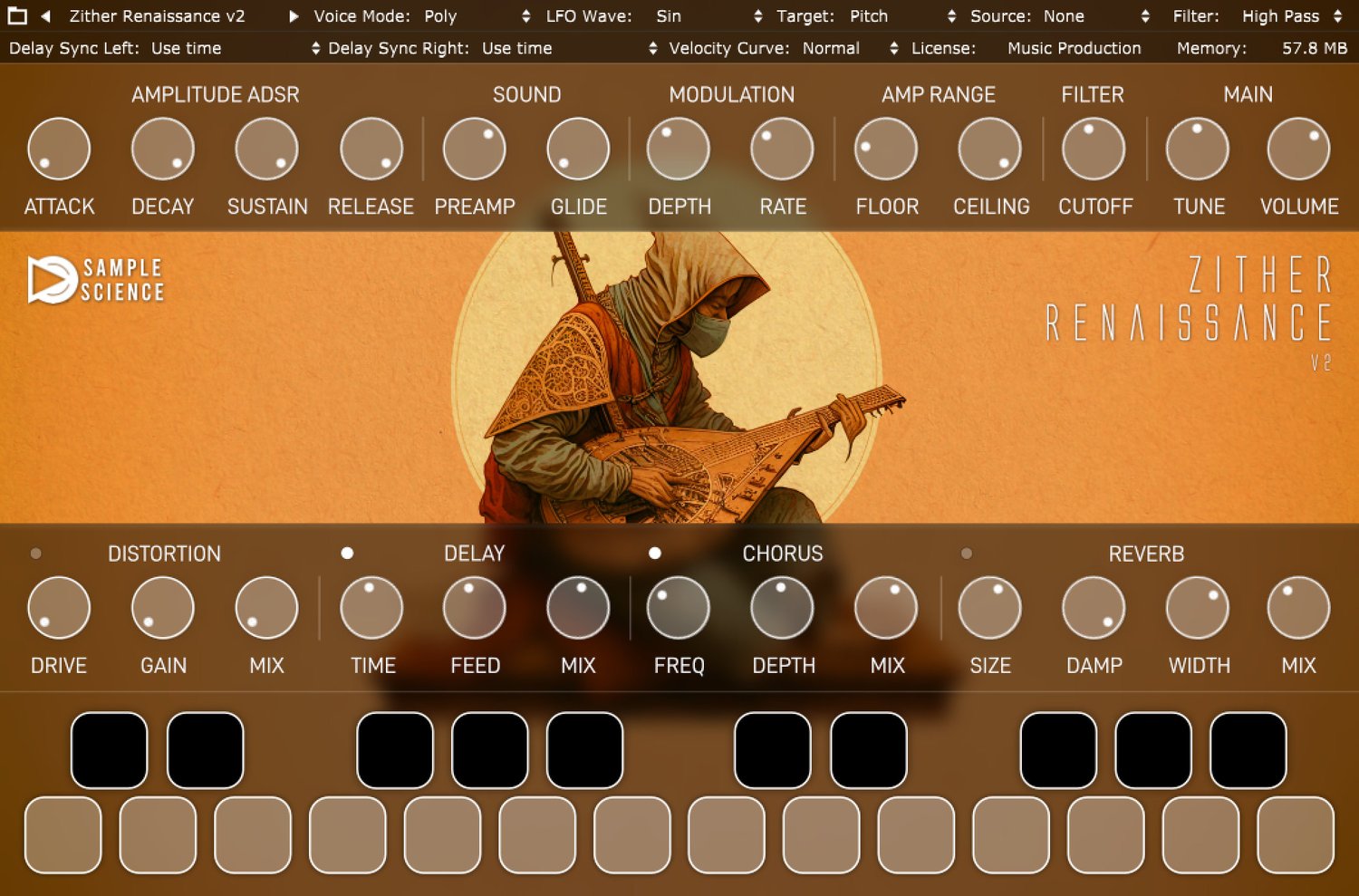The width and height of the screenshot is (1359, 896).
Task: Click the Modulation Depth knob
Action: click(x=679, y=149)
